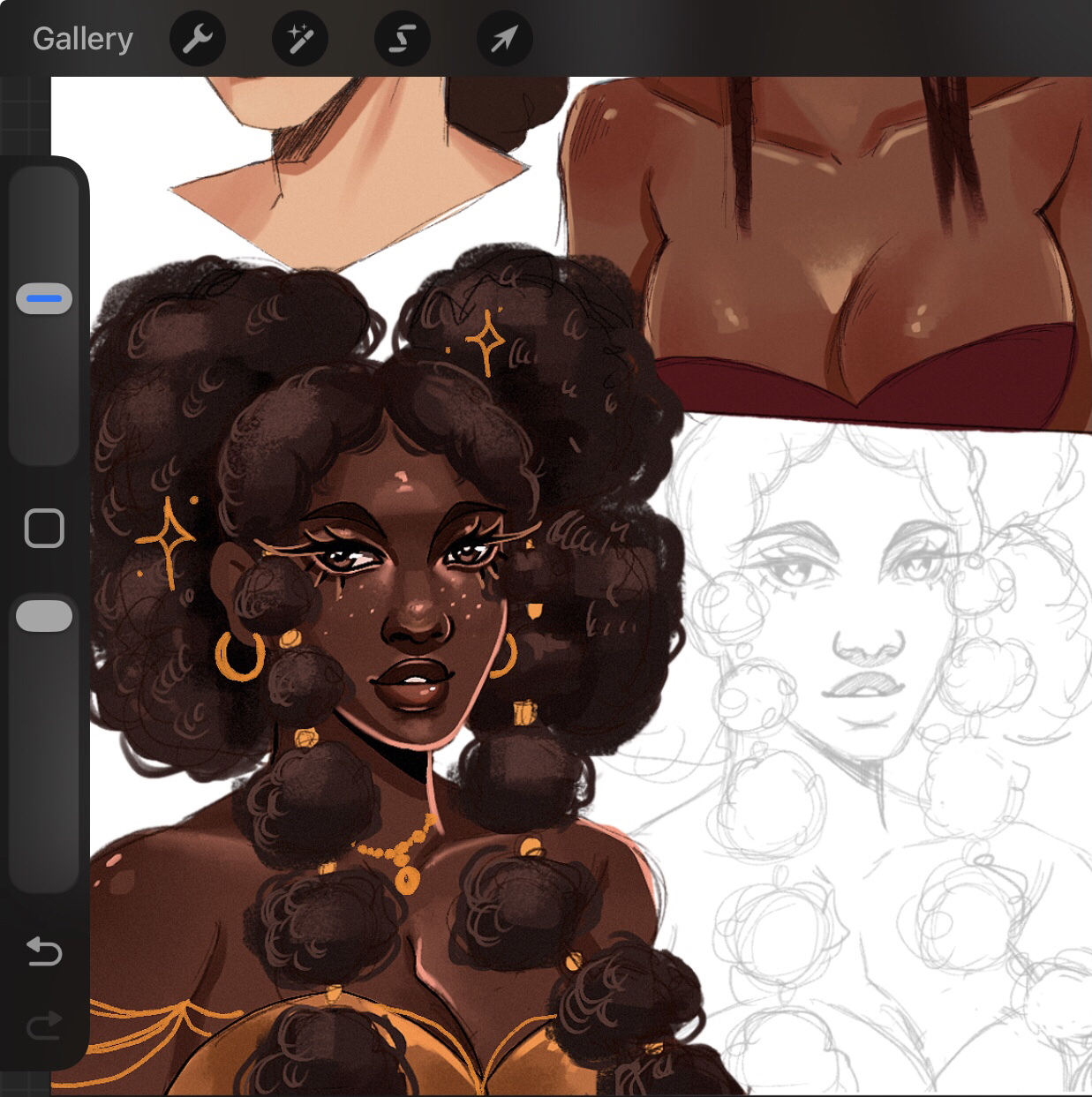The image size is (1092, 1097).
Task: Click the round gold necklace pendant
Action: (407, 879)
